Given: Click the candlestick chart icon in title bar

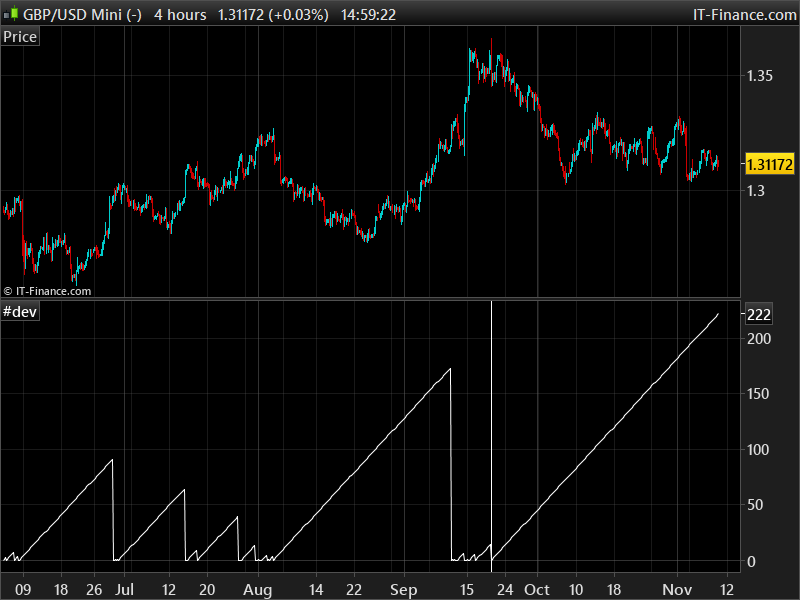Looking at the screenshot, I should click(x=11, y=14).
